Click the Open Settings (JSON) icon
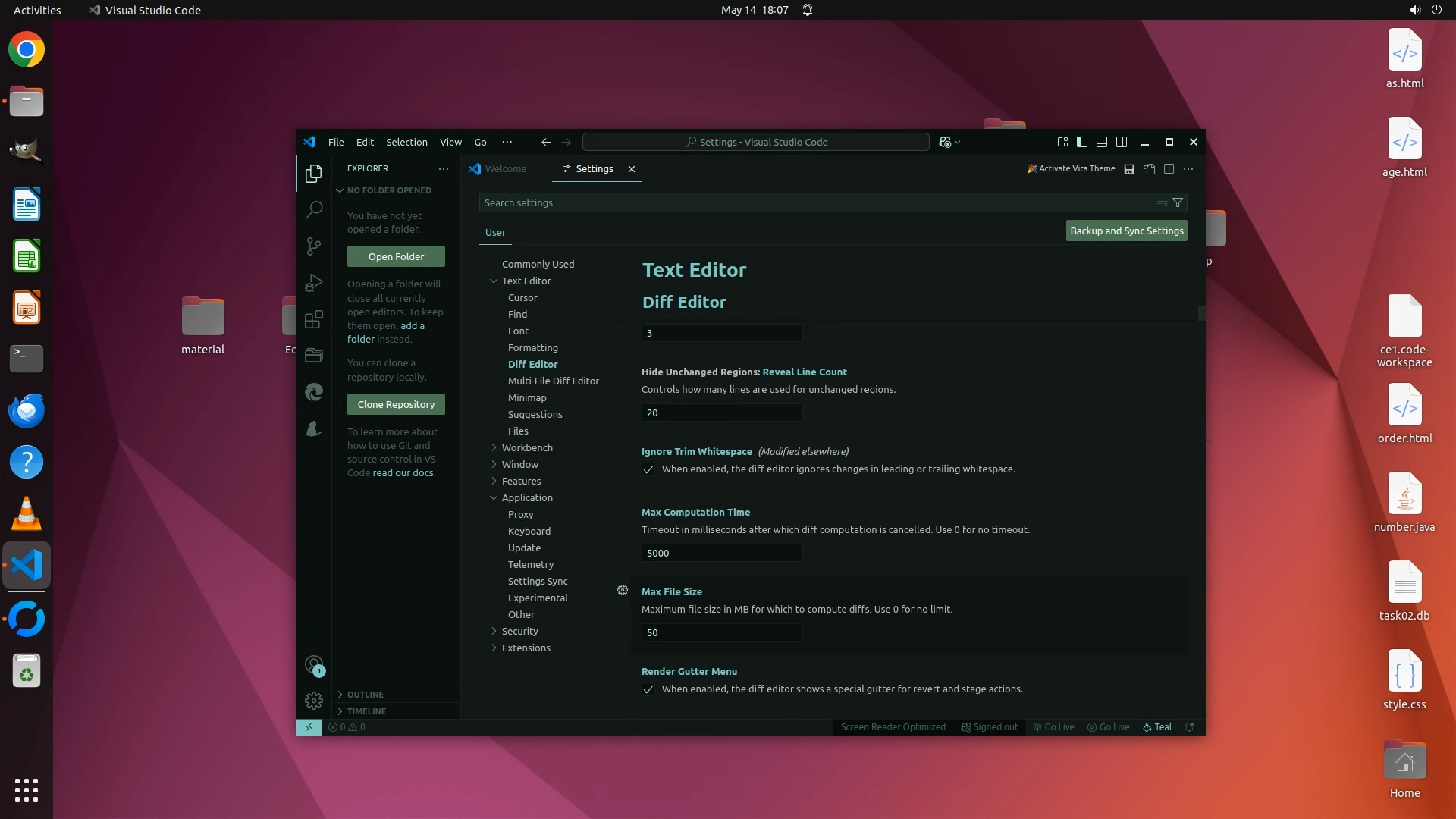Screen dimensions: 1456x819 pyautogui.click(x=1150, y=169)
